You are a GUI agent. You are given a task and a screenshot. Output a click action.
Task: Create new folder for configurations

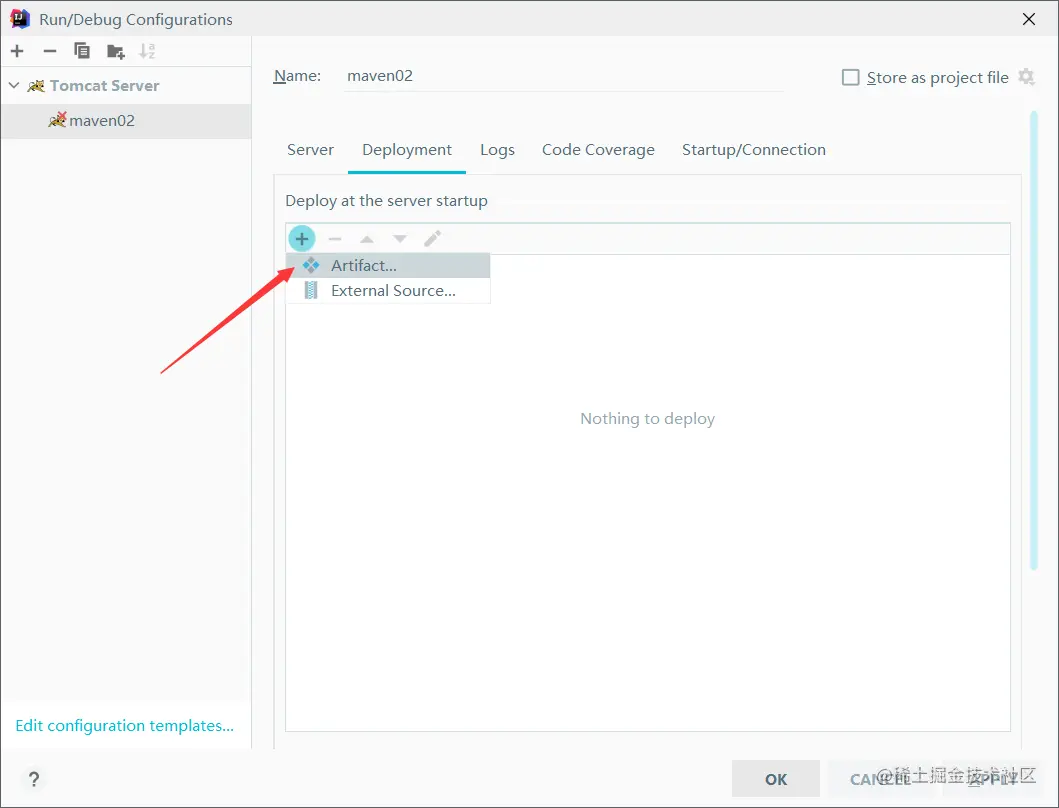coord(115,51)
